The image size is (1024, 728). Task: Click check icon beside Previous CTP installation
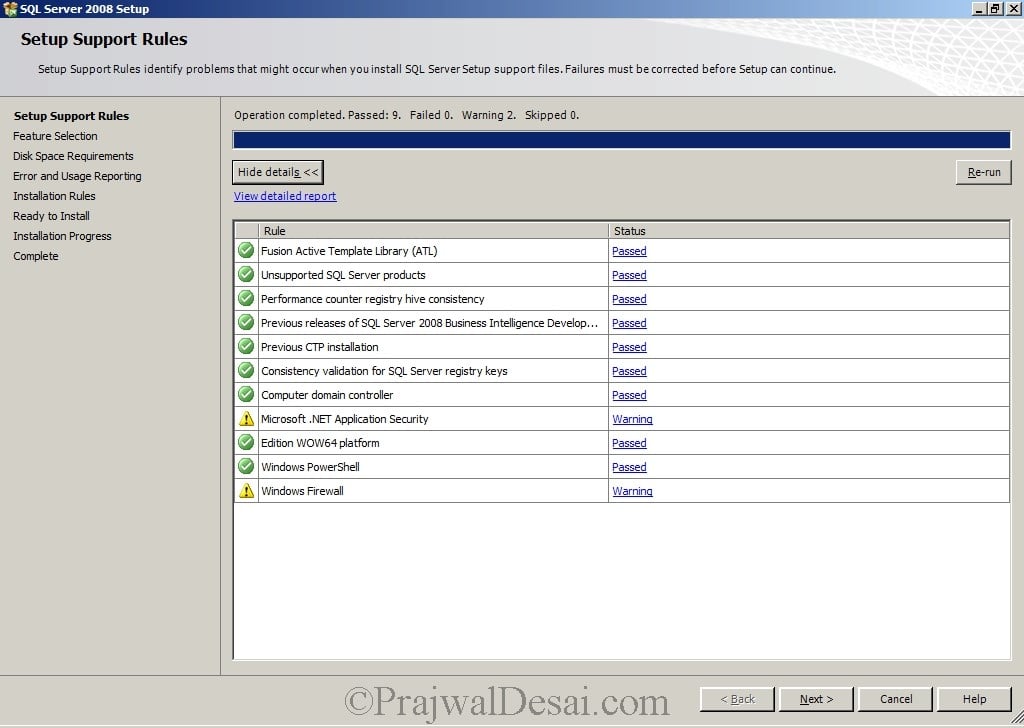click(246, 346)
